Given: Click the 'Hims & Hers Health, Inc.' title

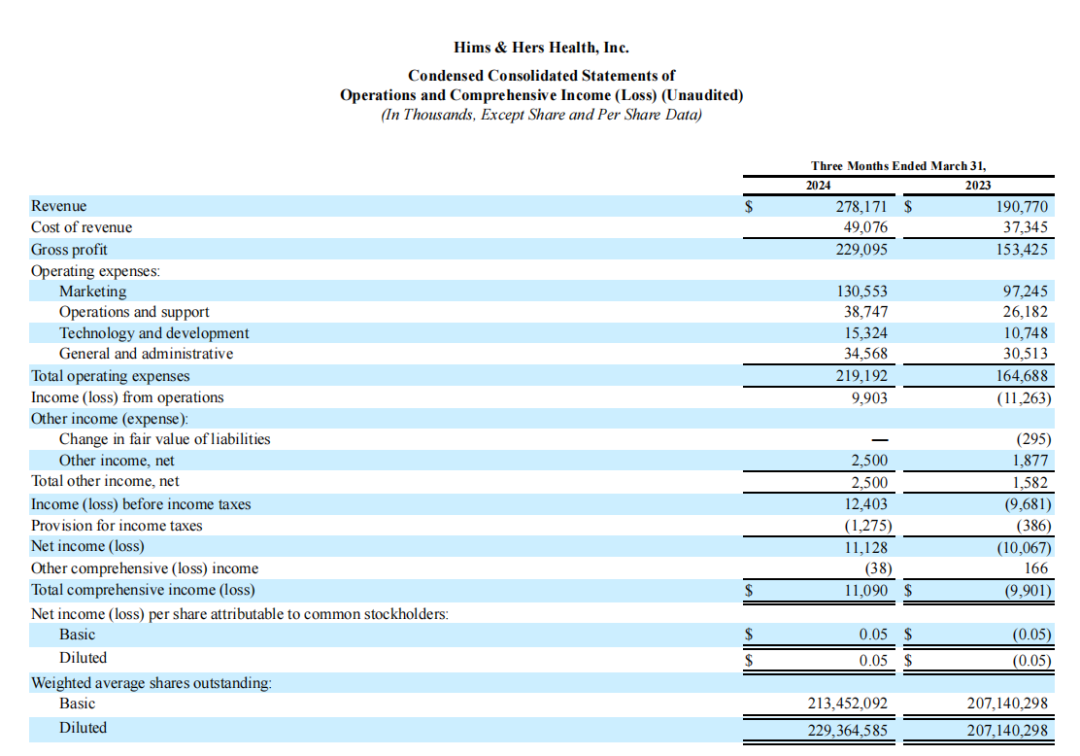Looking at the screenshot, I should pyautogui.click(x=541, y=48).
